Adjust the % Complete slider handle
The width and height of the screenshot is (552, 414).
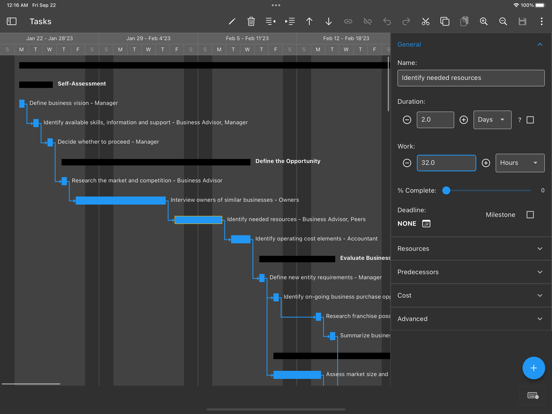(x=446, y=190)
